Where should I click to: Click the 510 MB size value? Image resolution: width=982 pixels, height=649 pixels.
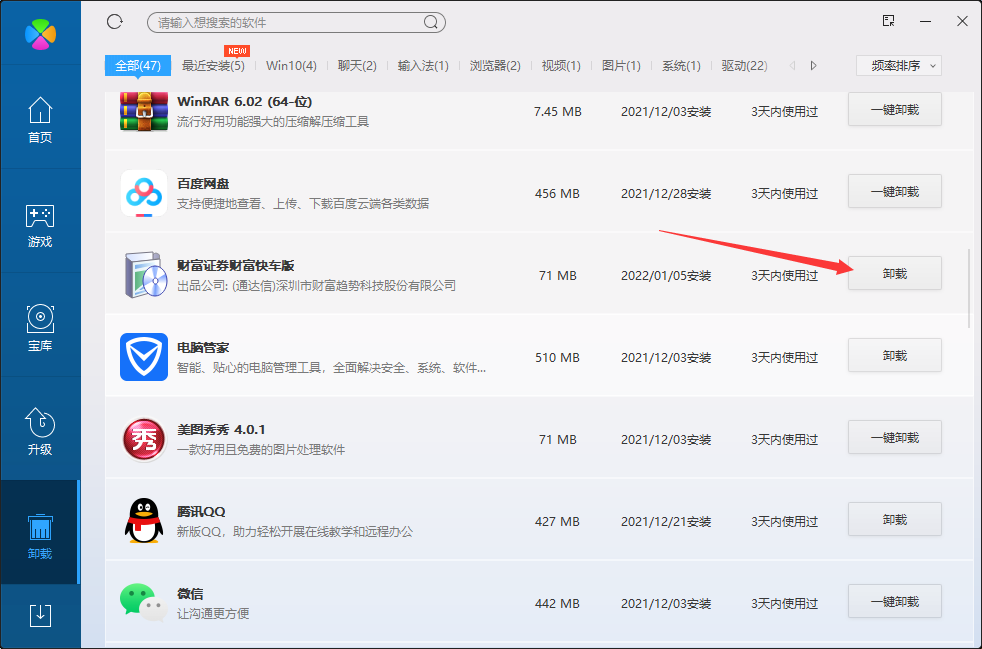557,358
